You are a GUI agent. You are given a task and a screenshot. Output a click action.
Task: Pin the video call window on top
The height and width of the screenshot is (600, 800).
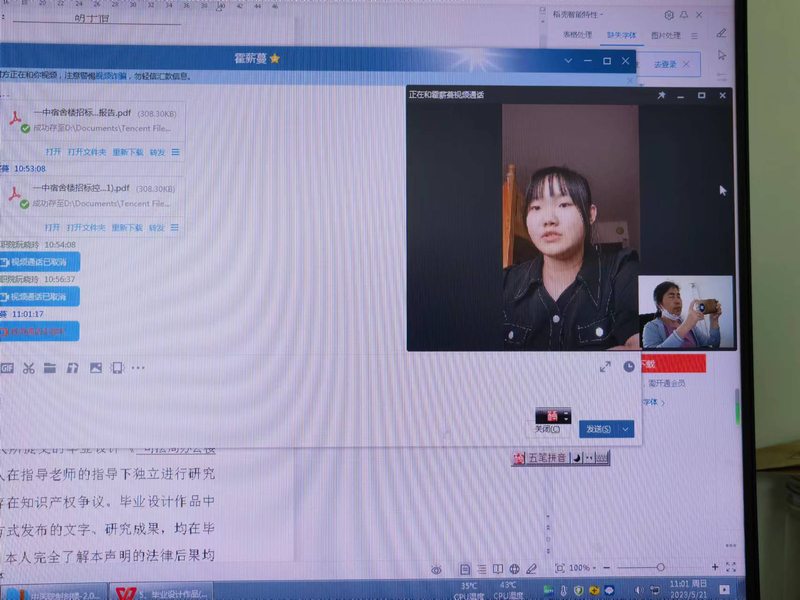tap(660, 95)
